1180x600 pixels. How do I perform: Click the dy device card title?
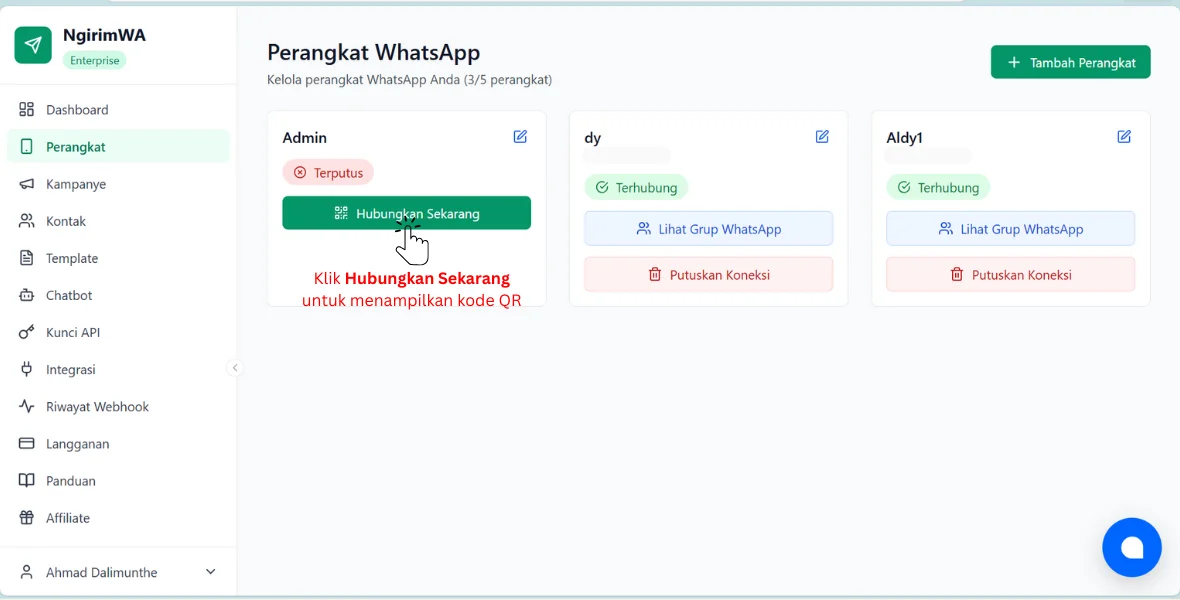click(593, 139)
